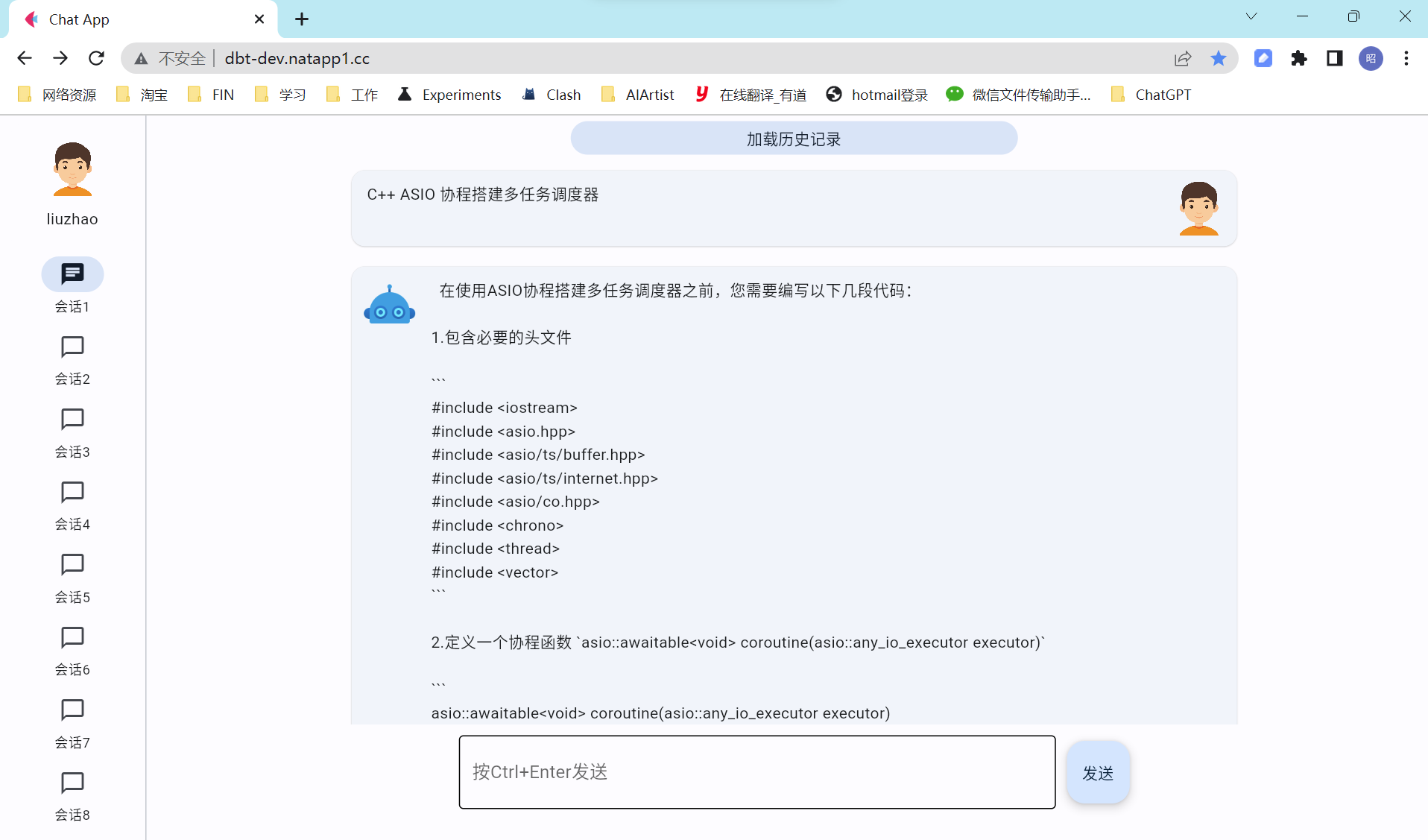Expand the tab search dropdown
This screenshot has width=1428, height=840.
tap(1251, 16)
